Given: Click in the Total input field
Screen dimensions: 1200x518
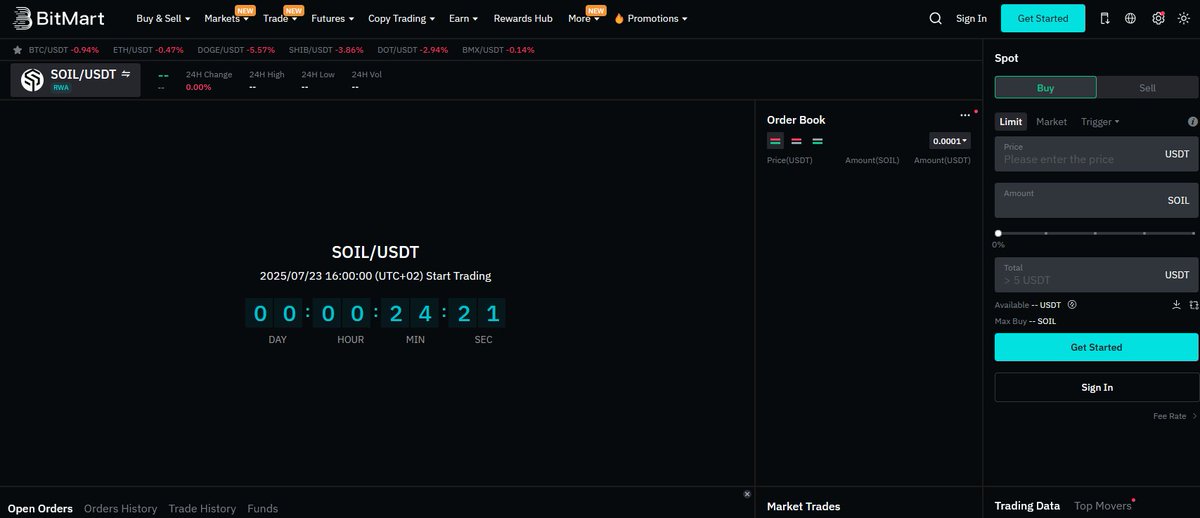Looking at the screenshot, I should coord(1096,274).
